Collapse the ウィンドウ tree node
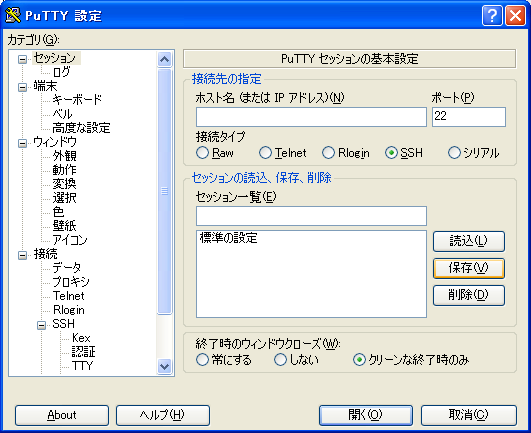 coord(22,144)
